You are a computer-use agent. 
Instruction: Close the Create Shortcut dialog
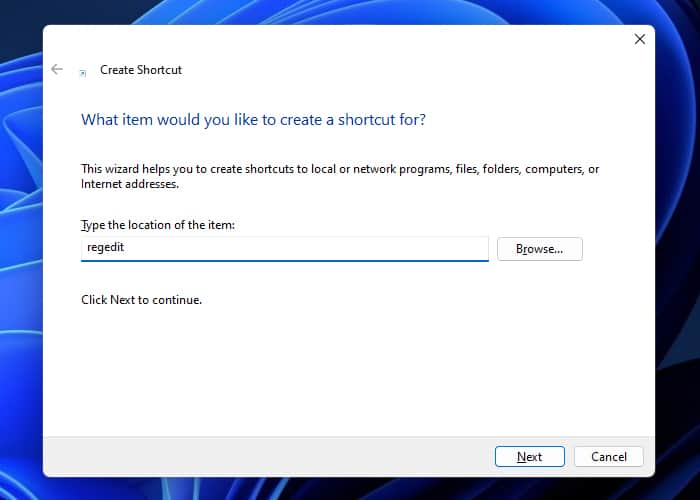[x=640, y=39]
